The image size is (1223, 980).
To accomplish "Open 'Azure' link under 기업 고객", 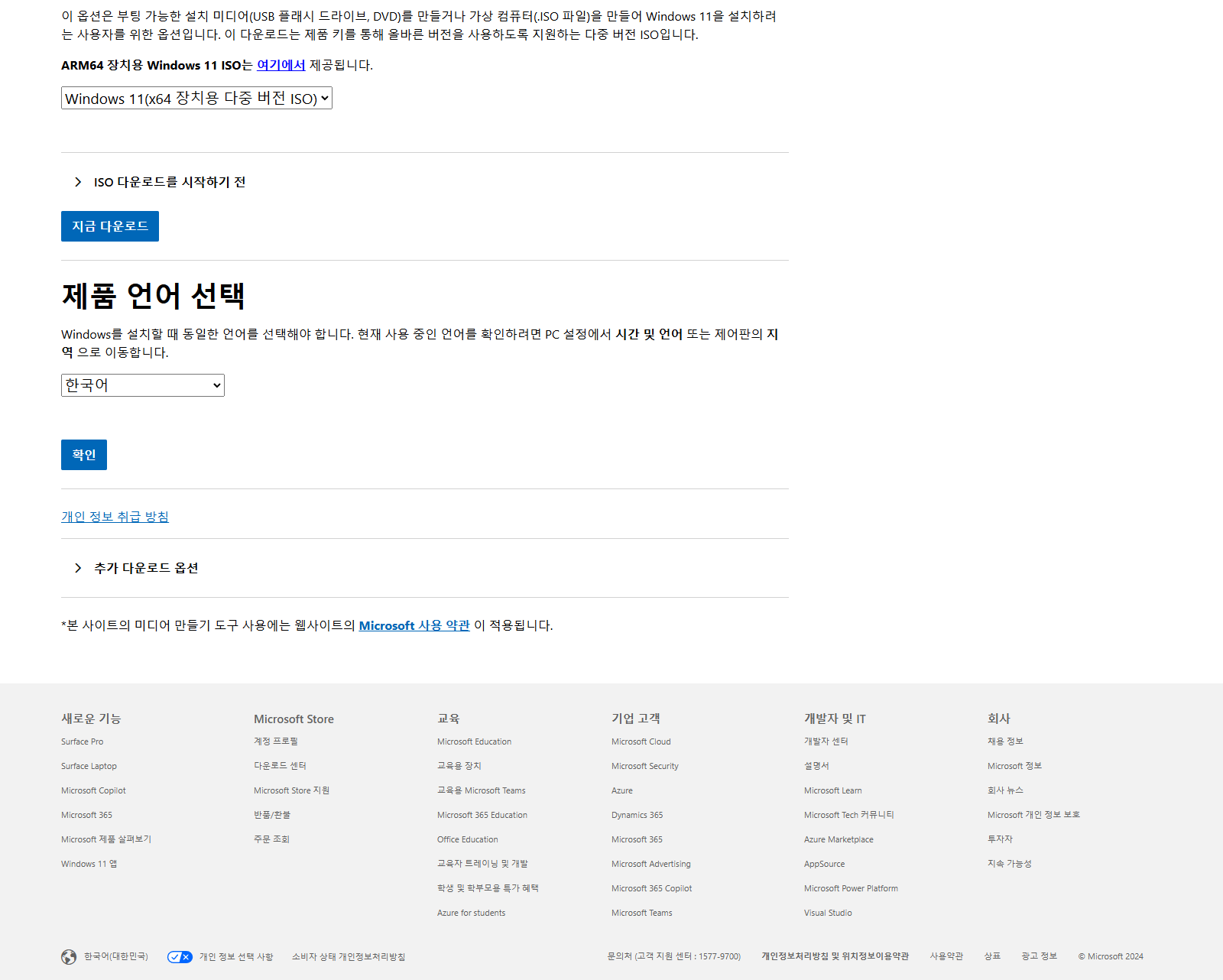I will pyautogui.click(x=622, y=790).
